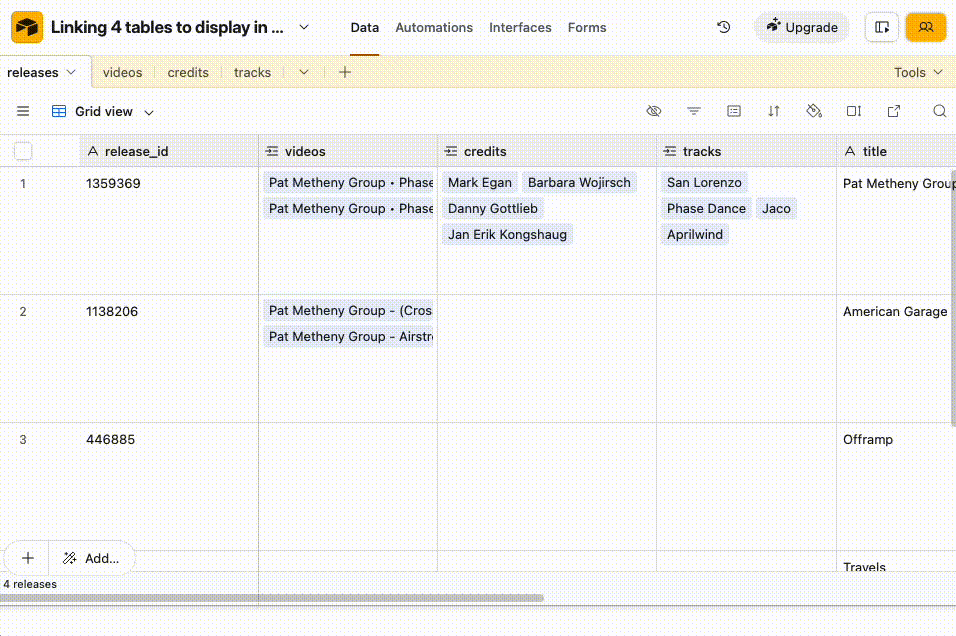Open the sort arrows icon
956x636 pixels.
tap(774, 111)
